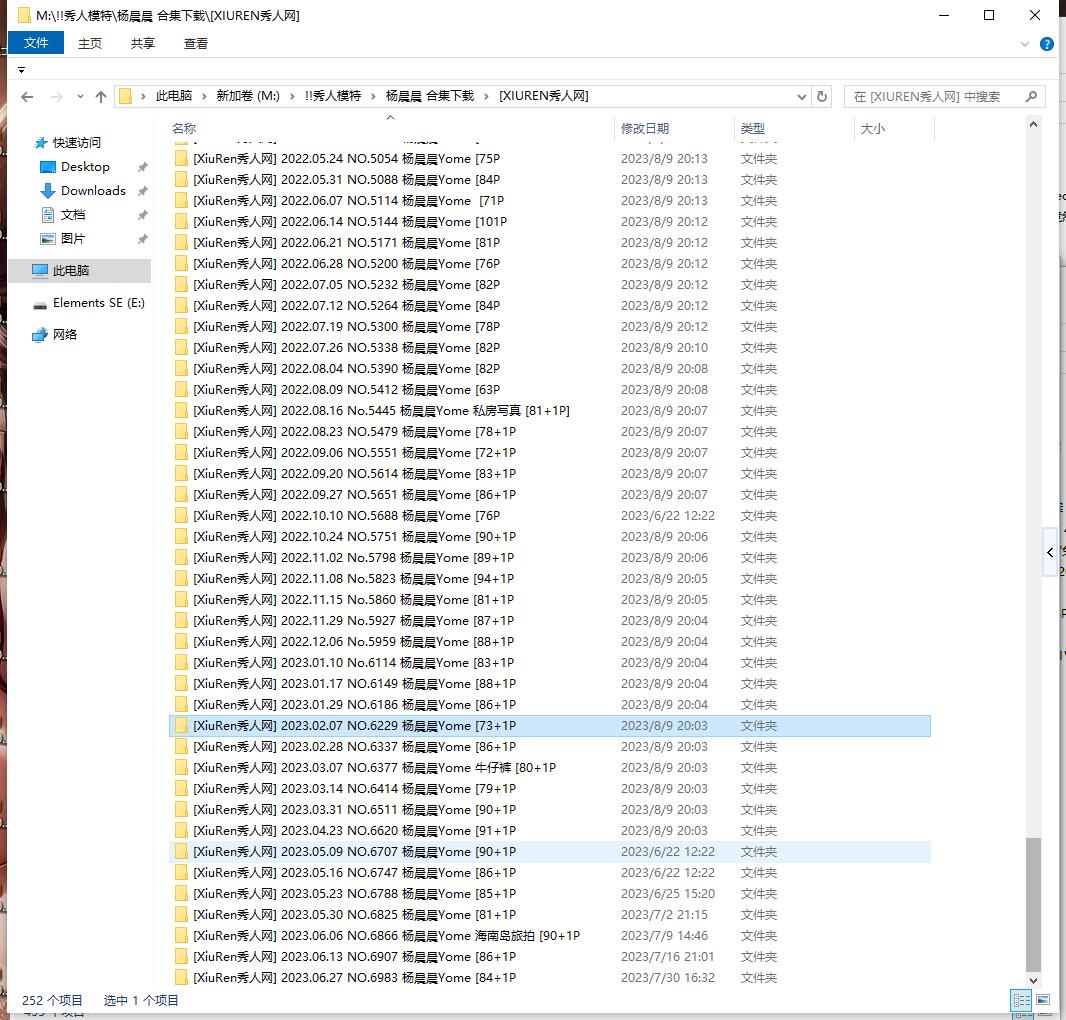Click 新加卷 (M:) in the breadcrumb

pos(248,96)
